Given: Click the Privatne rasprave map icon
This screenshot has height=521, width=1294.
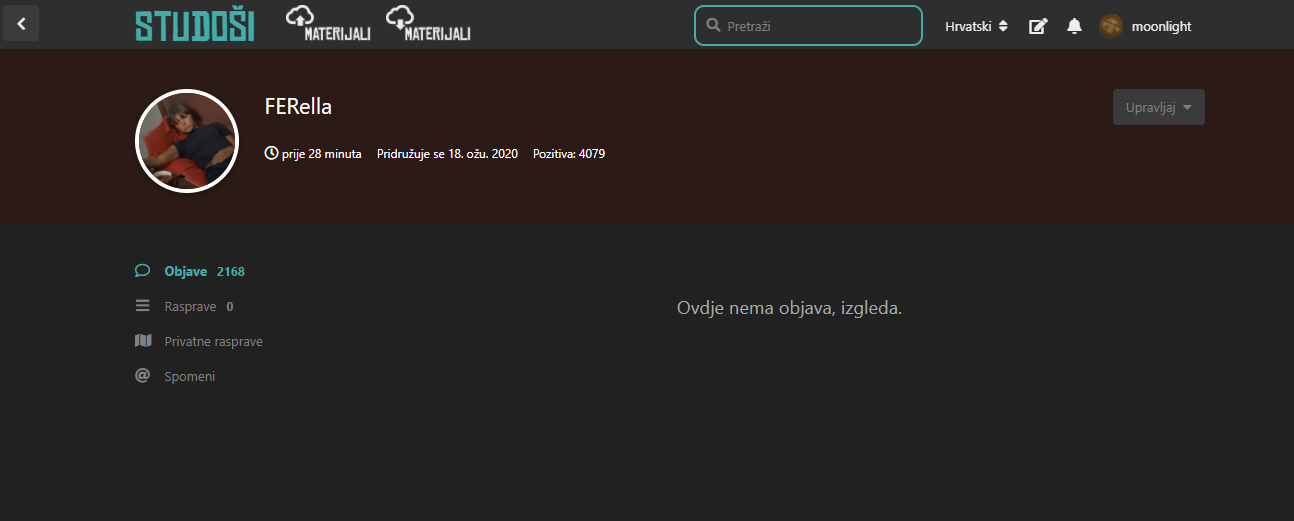Looking at the screenshot, I should point(143,341).
